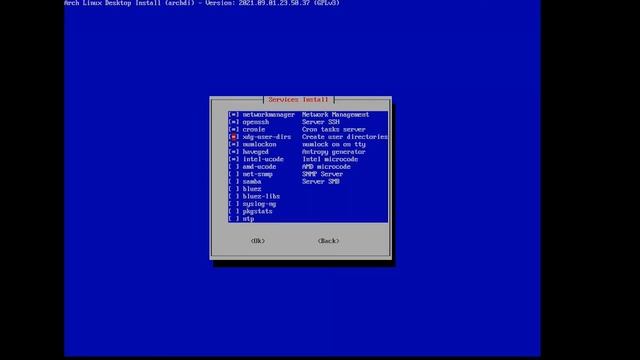Image resolution: width=640 pixels, height=360 pixels.
Task: Uncheck the openssh service checkbox
Action: (x=233, y=122)
